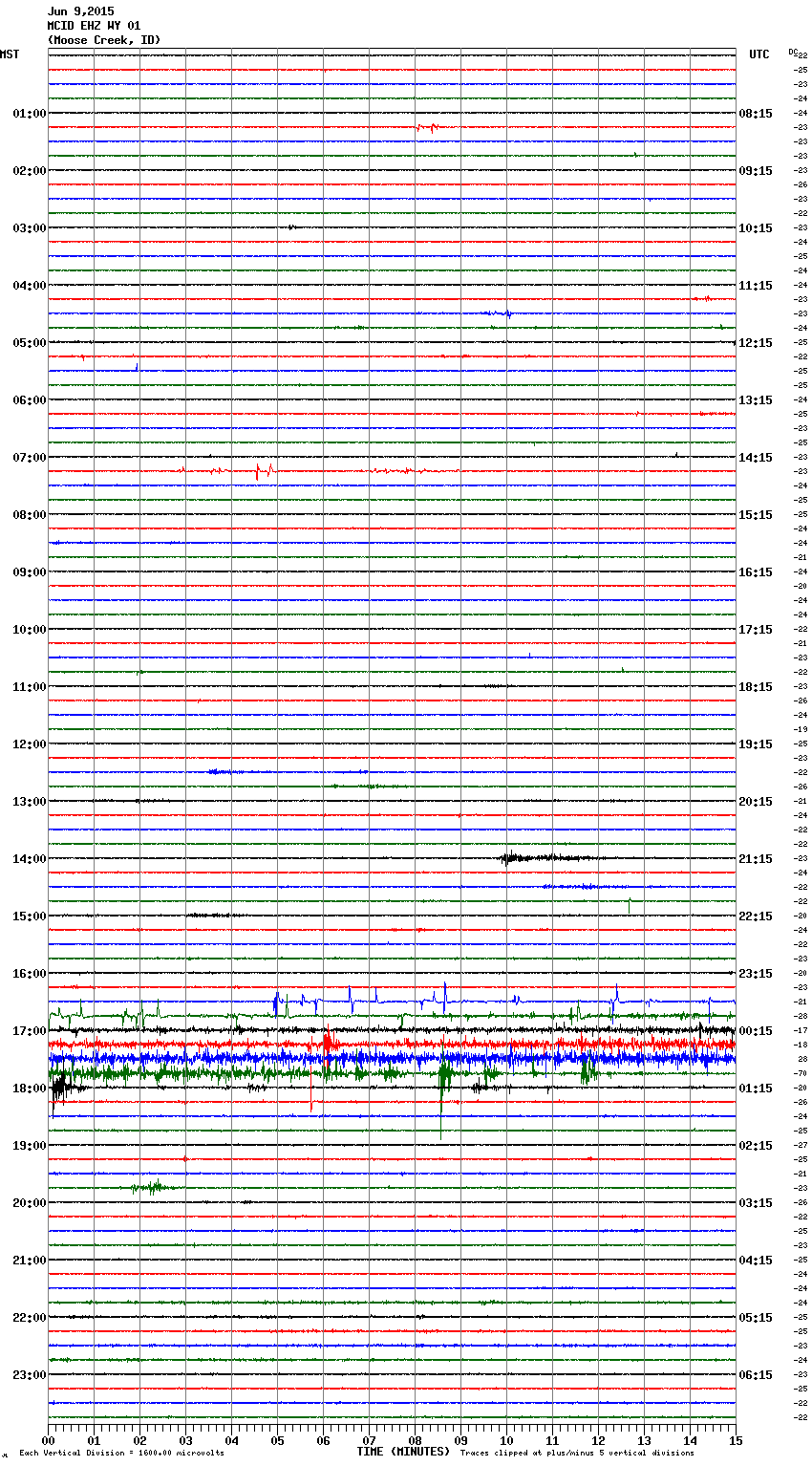Click the "16:15" UTC time label

coord(756,572)
